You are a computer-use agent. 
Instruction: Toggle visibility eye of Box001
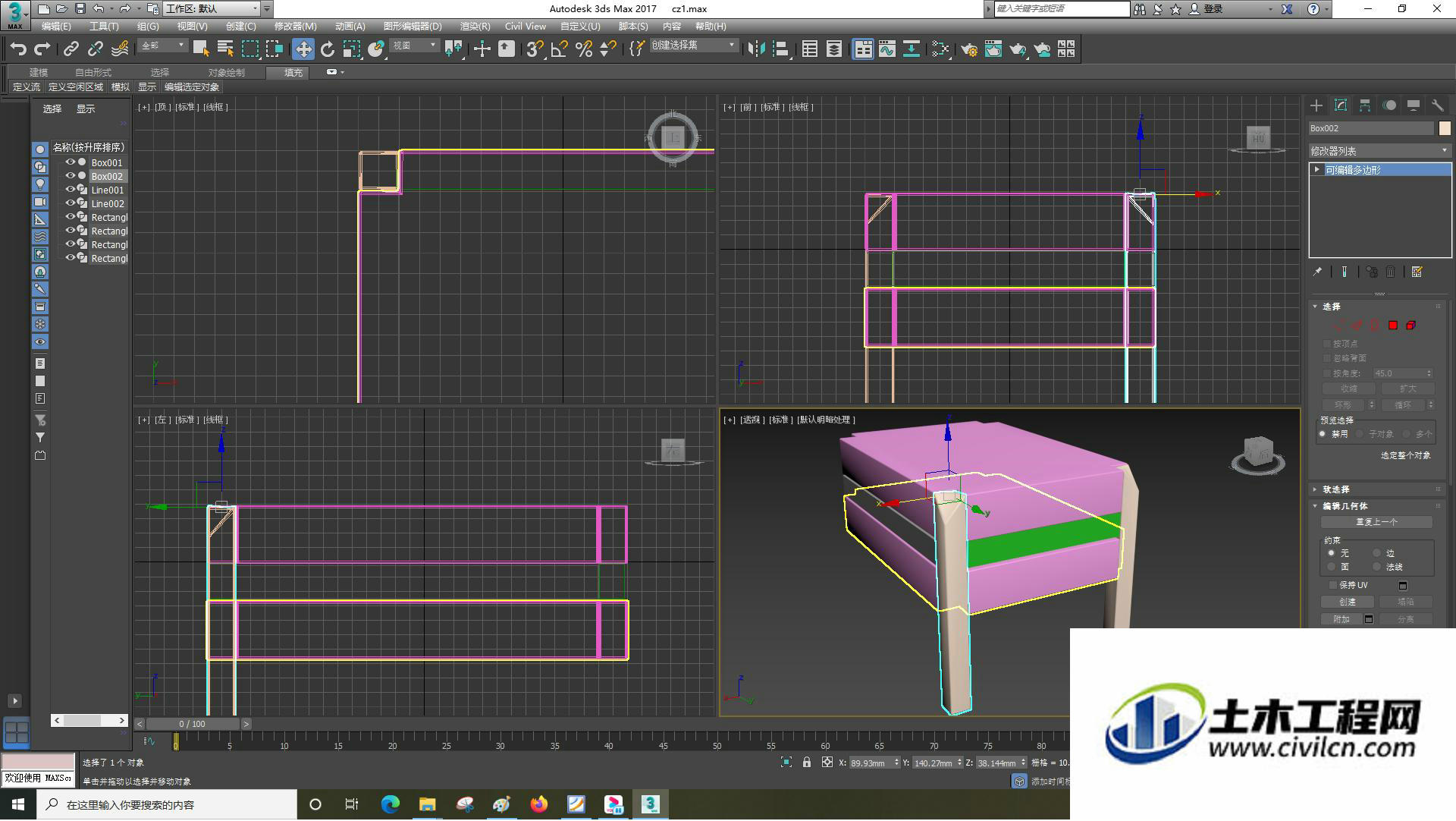click(71, 162)
